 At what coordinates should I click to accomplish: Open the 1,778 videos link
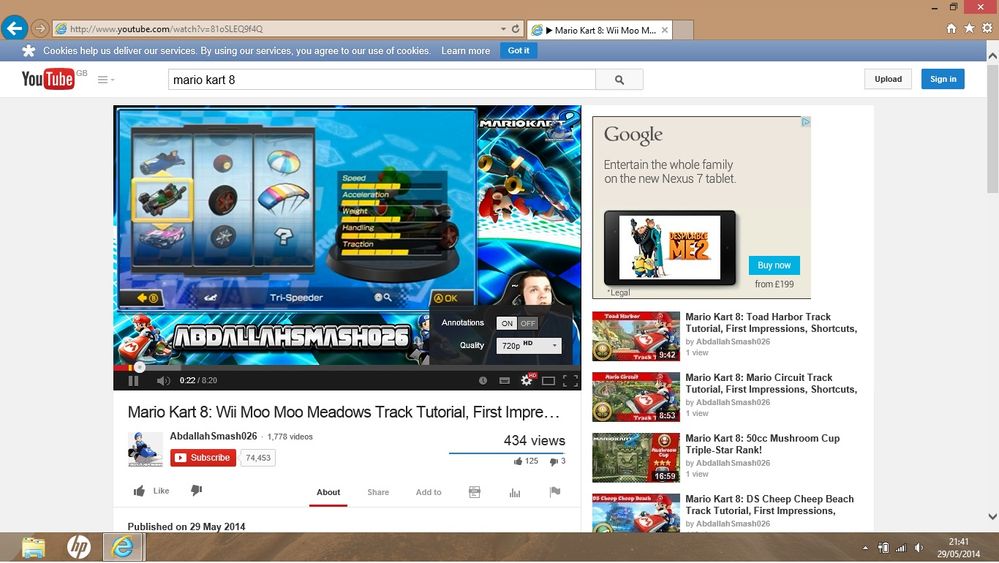tap(290, 437)
